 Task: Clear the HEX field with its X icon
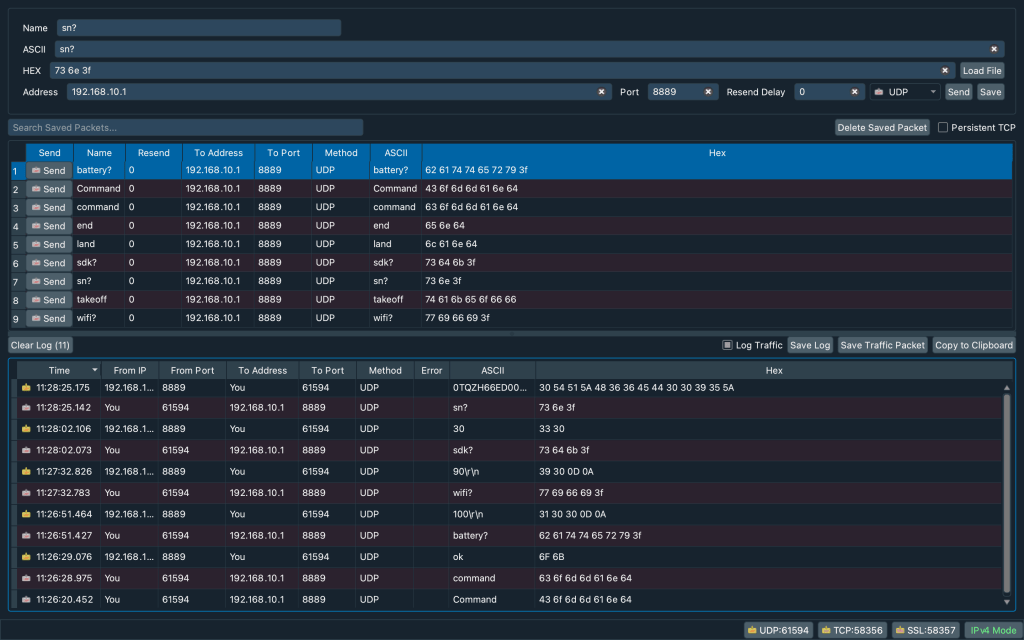coord(945,71)
